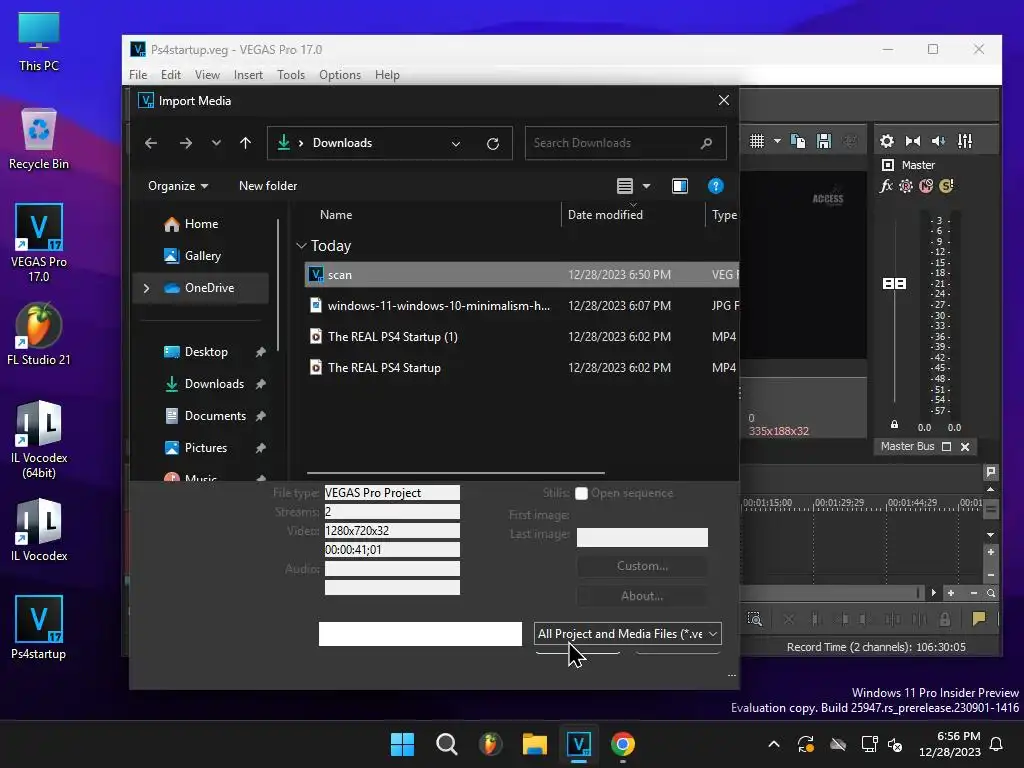Click New folder button

[268, 186]
